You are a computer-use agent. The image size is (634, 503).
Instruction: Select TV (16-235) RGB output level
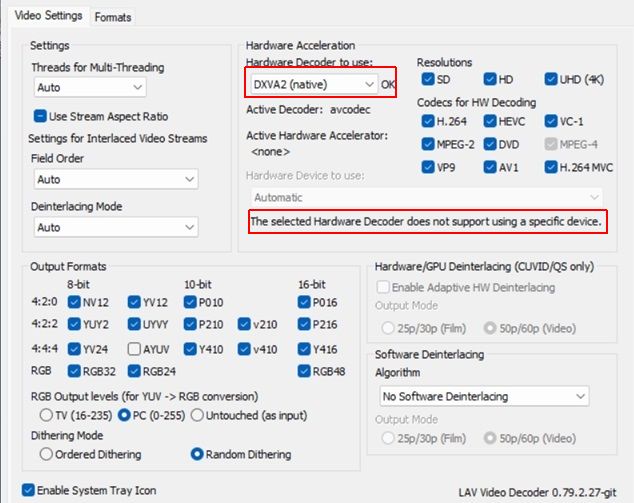[x=46, y=414]
